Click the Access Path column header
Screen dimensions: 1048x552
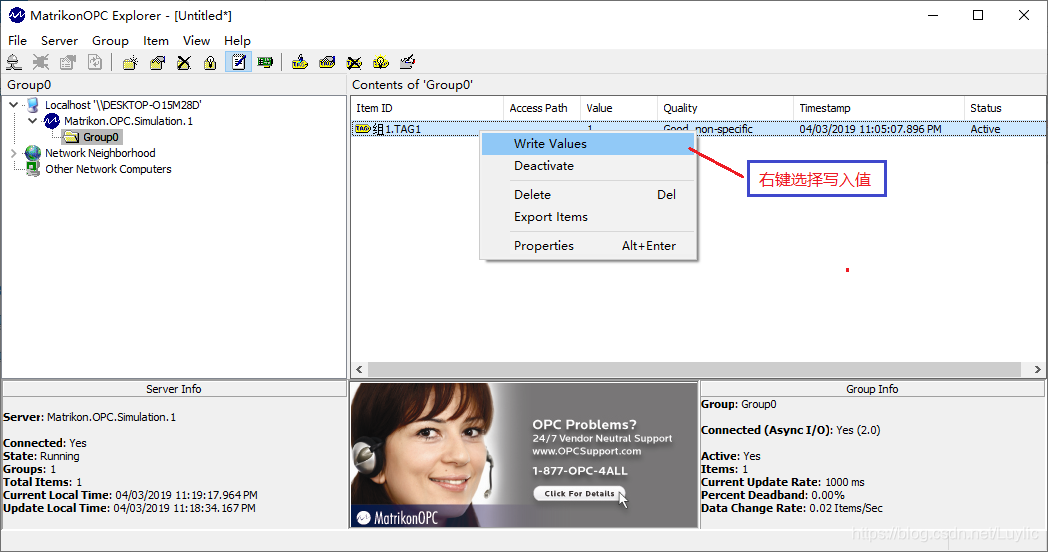click(x=541, y=108)
